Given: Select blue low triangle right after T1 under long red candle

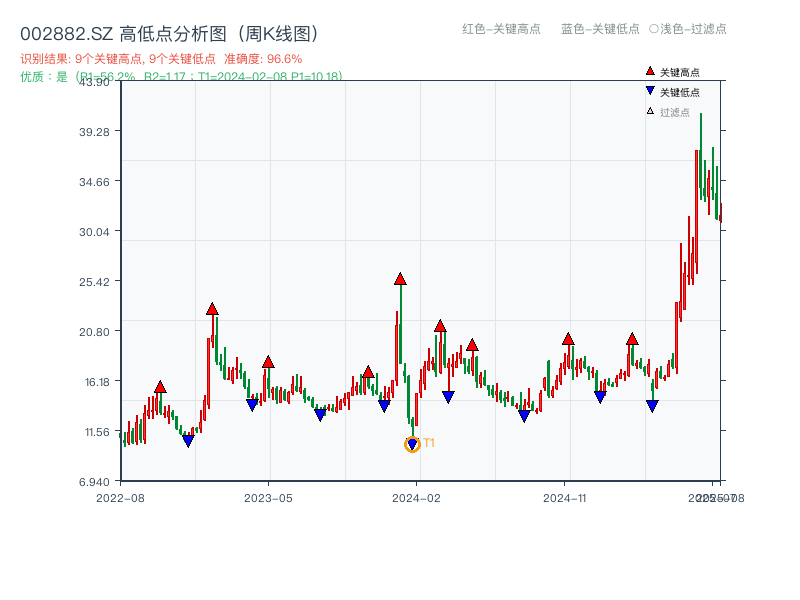Looking at the screenshot, I should (448, 397).
